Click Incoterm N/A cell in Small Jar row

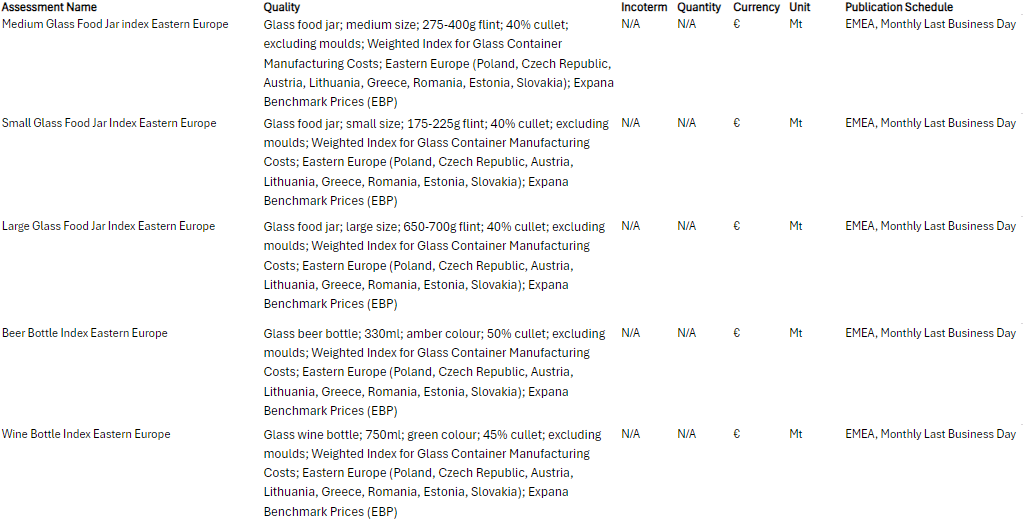pos(630,123)
